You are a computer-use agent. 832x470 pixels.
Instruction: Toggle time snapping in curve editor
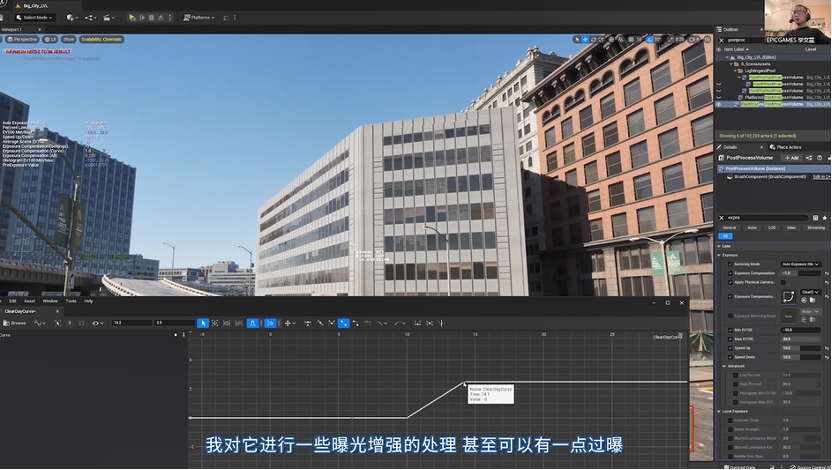click(253, 323)
